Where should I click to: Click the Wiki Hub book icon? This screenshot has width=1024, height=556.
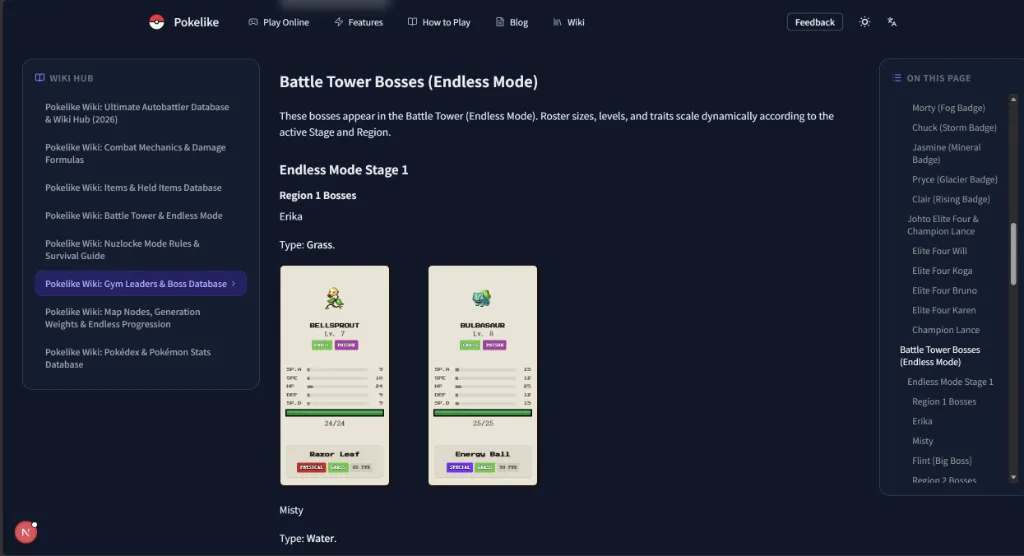pos(40,78)
